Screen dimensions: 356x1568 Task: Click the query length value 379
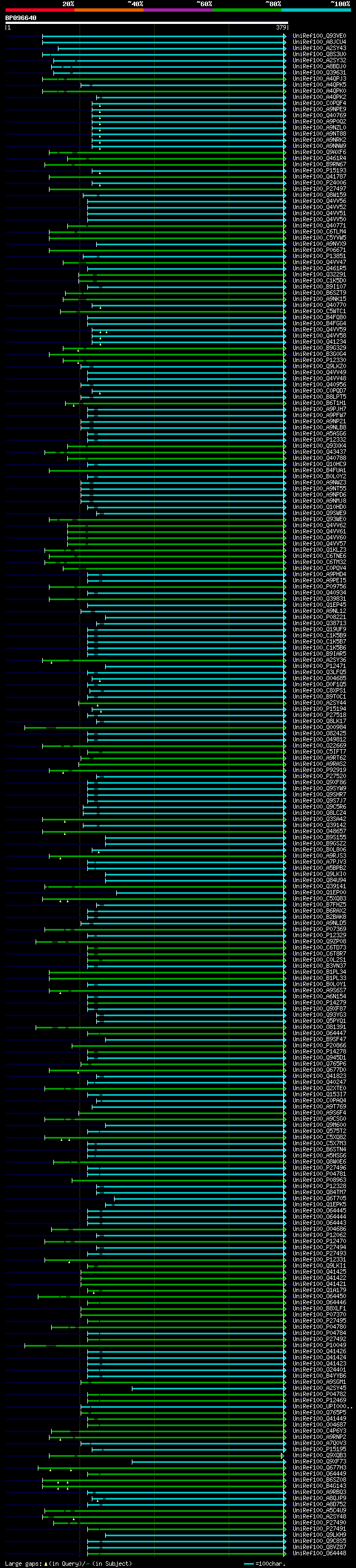pyautogui.click(x=281, y=27)
